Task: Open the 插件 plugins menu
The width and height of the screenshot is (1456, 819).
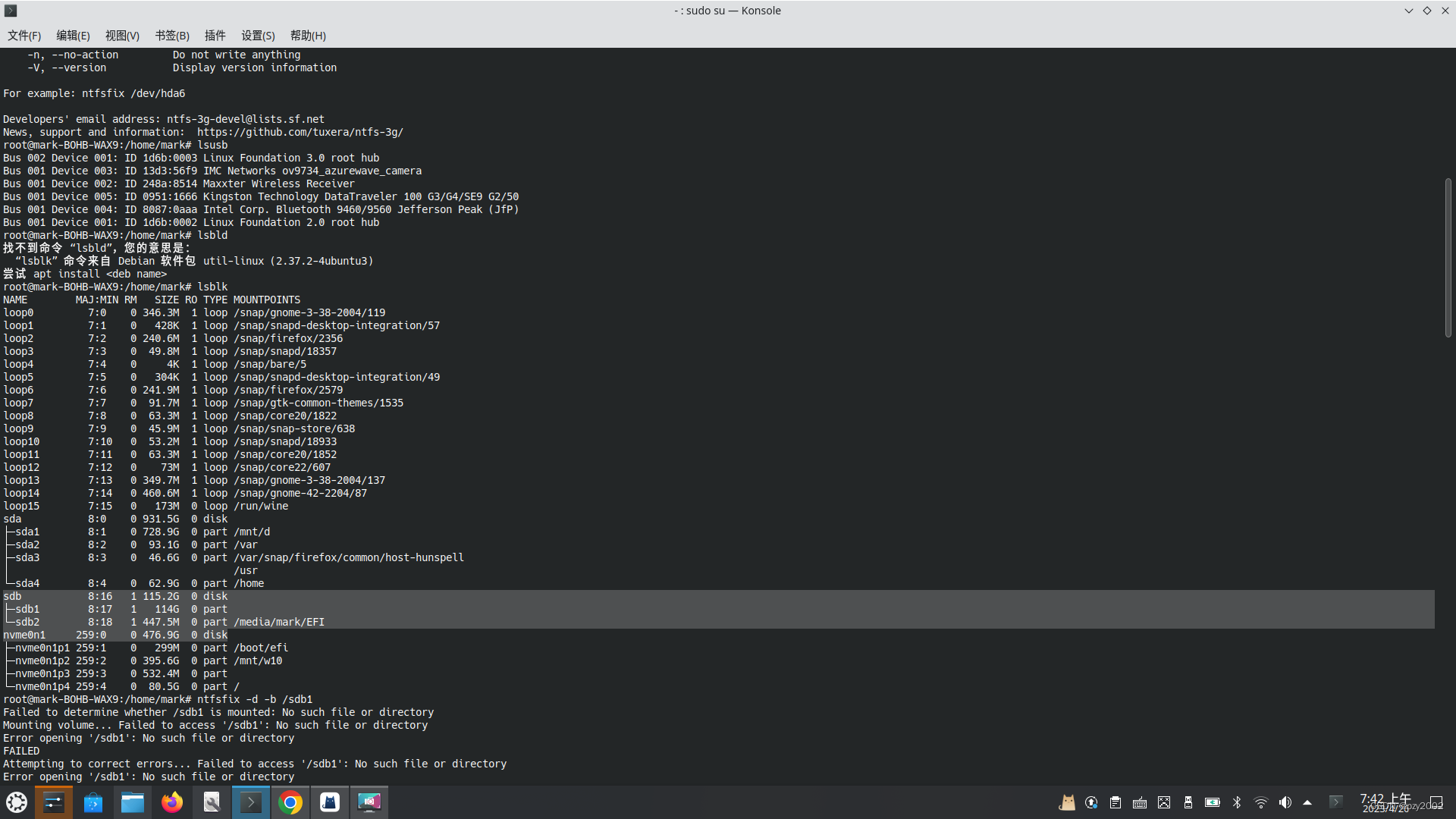Action: pyautogui.click(x=215, y=36)
